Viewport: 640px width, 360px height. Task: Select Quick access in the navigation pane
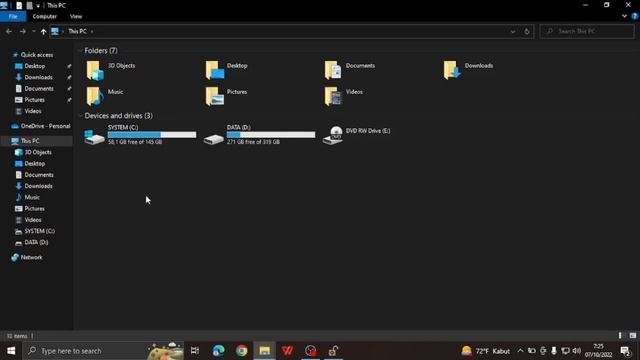(37, 55)
